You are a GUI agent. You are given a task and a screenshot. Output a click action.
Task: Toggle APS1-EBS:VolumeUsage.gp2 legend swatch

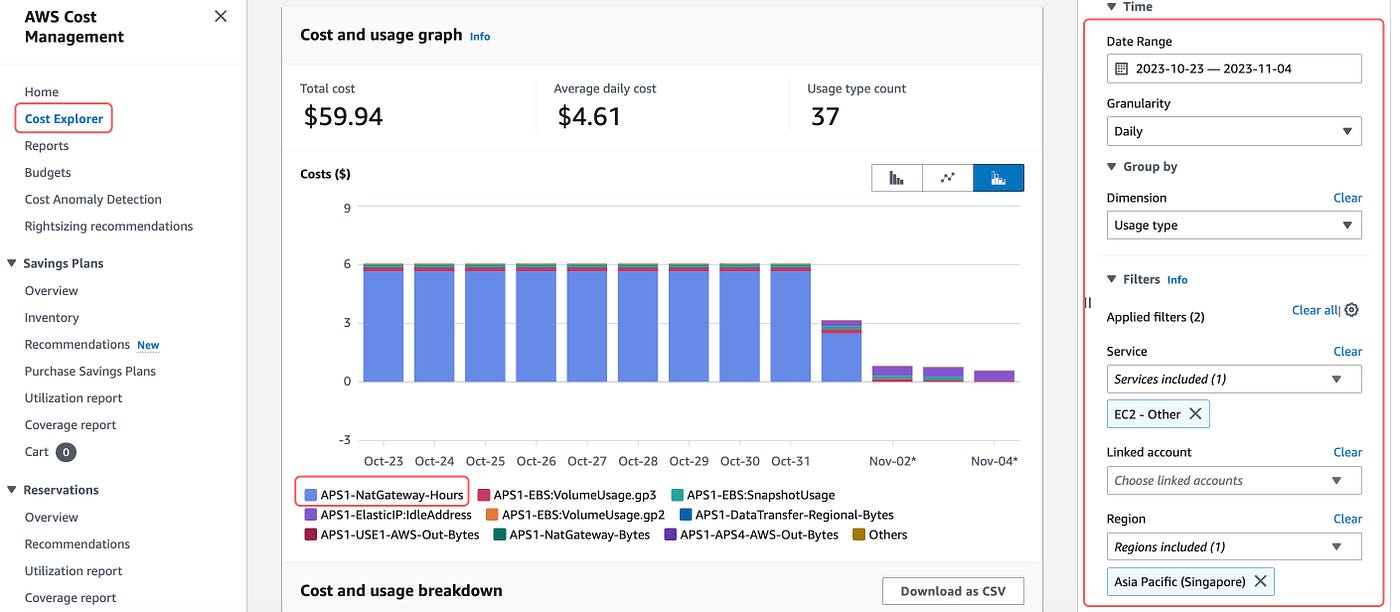point(492,515)
